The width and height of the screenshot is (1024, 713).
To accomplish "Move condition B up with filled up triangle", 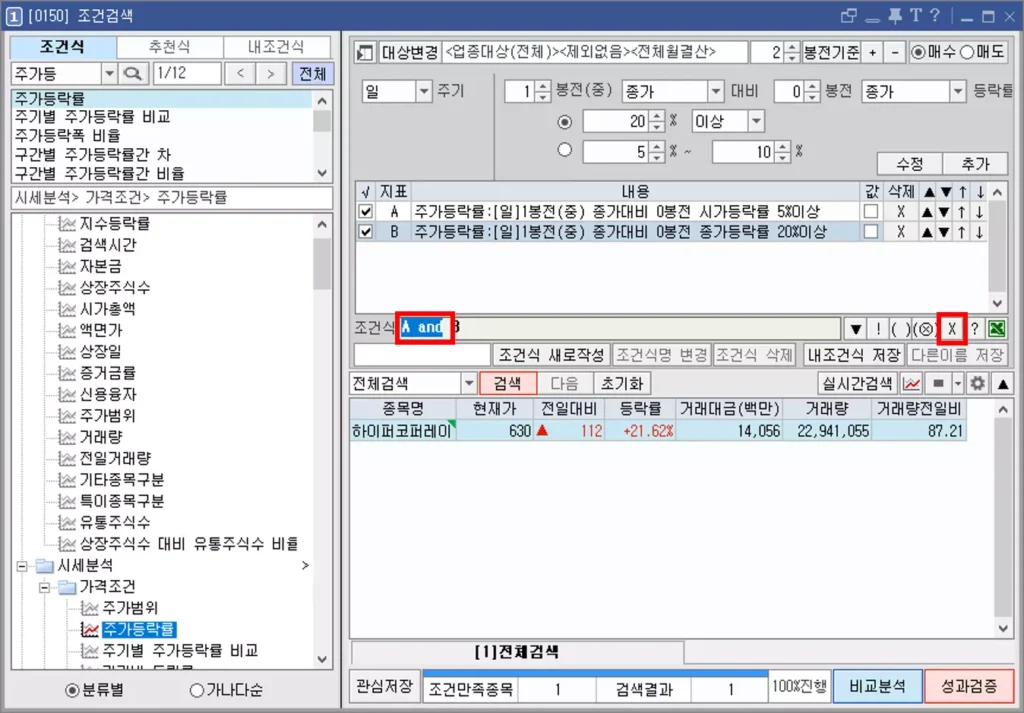I will coord(927,231).
